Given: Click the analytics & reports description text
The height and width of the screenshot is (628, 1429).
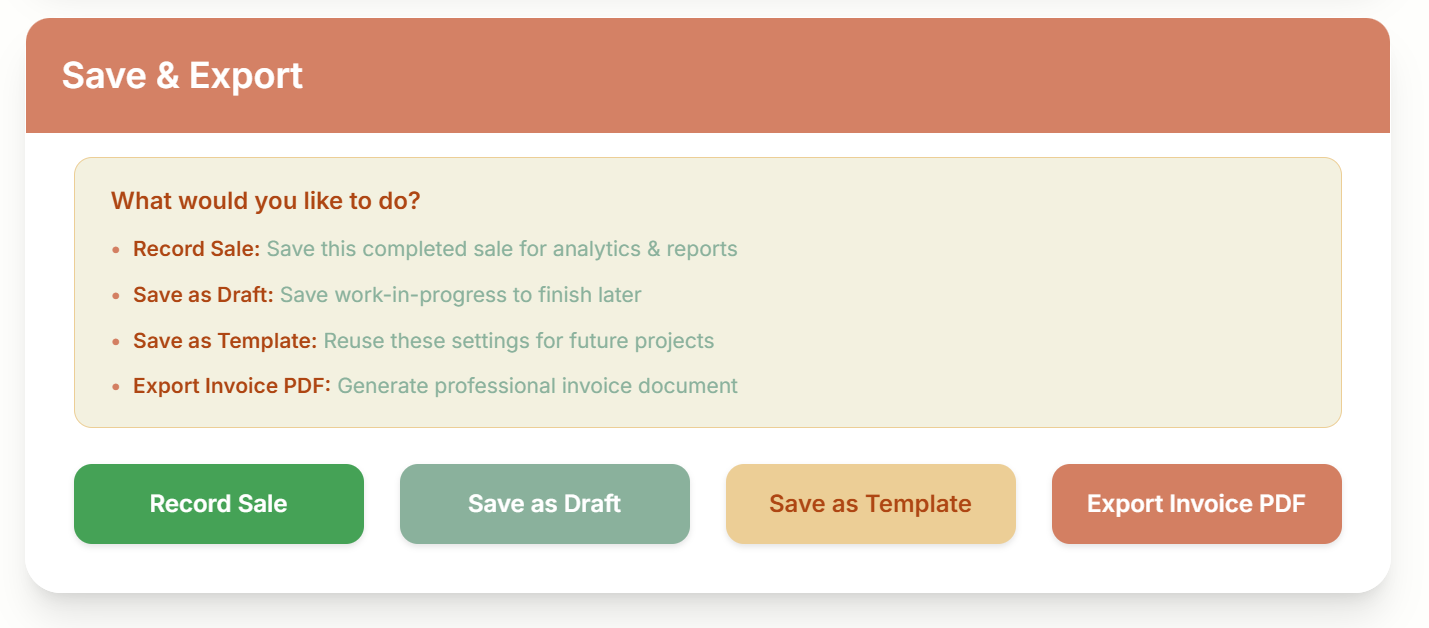Looking at the screenshot, I should click(x=501, y=248).
